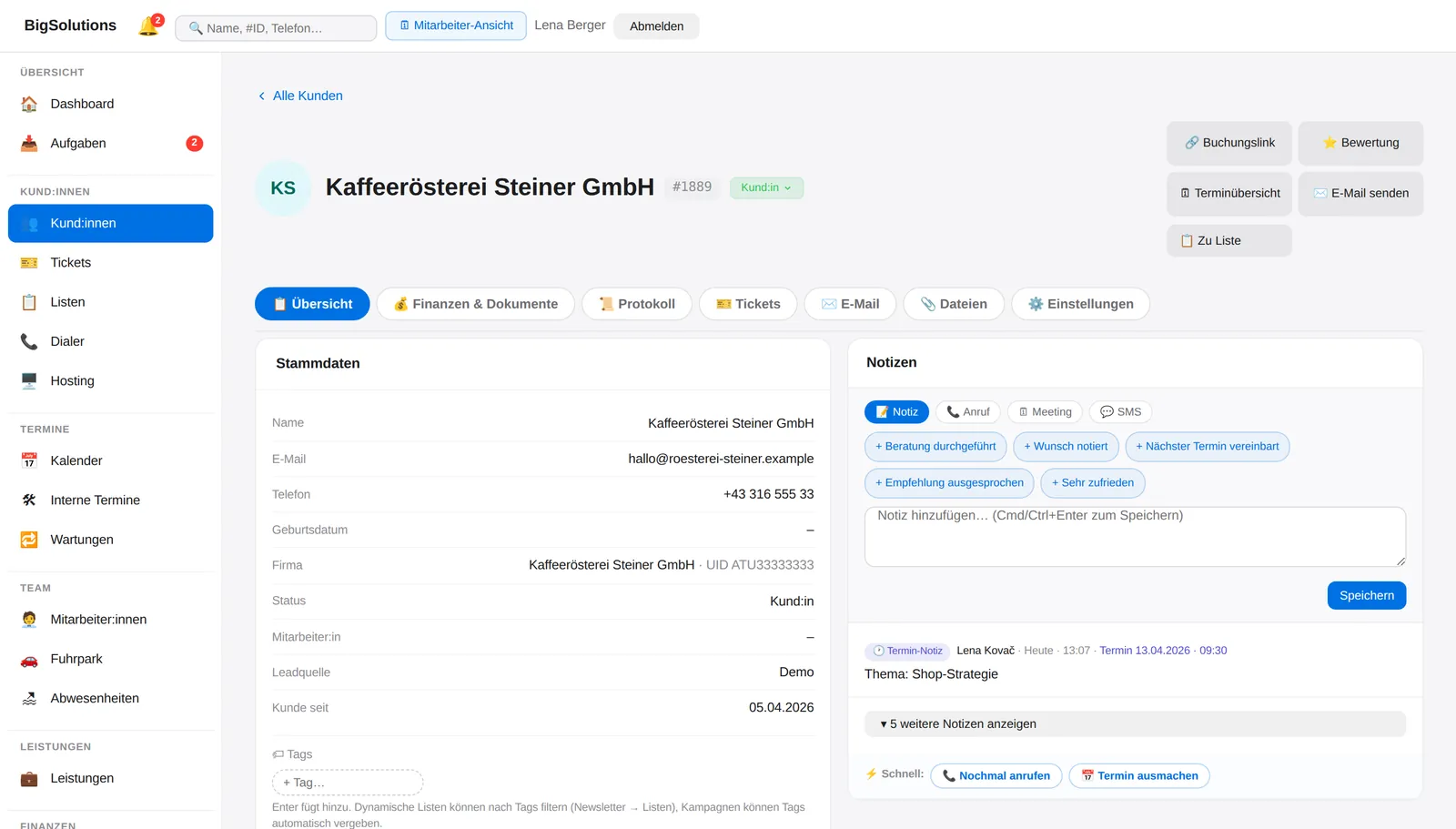The image size is (1456, 829).
Task: Switch to the Finanzen & Dokumente tab
Action: coord(475,304)
